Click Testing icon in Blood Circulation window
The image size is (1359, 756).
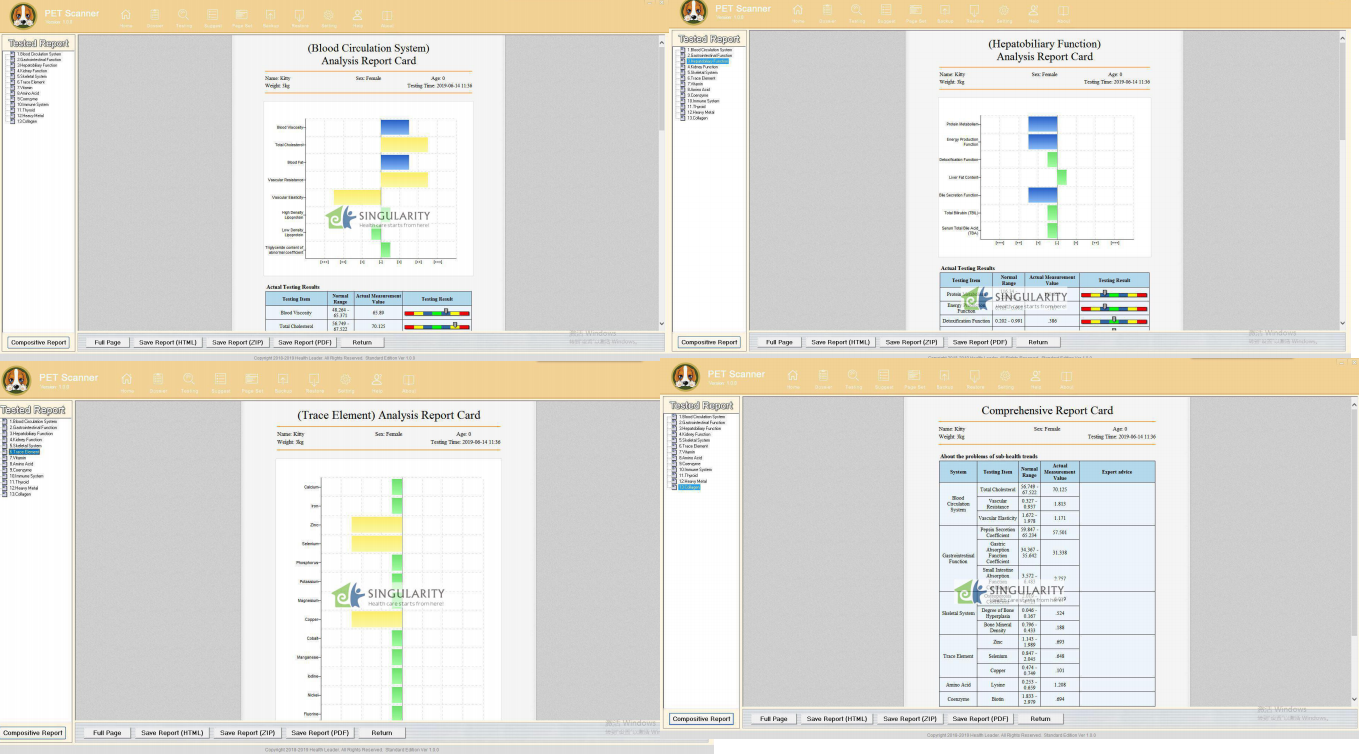(x=184, y=16)
